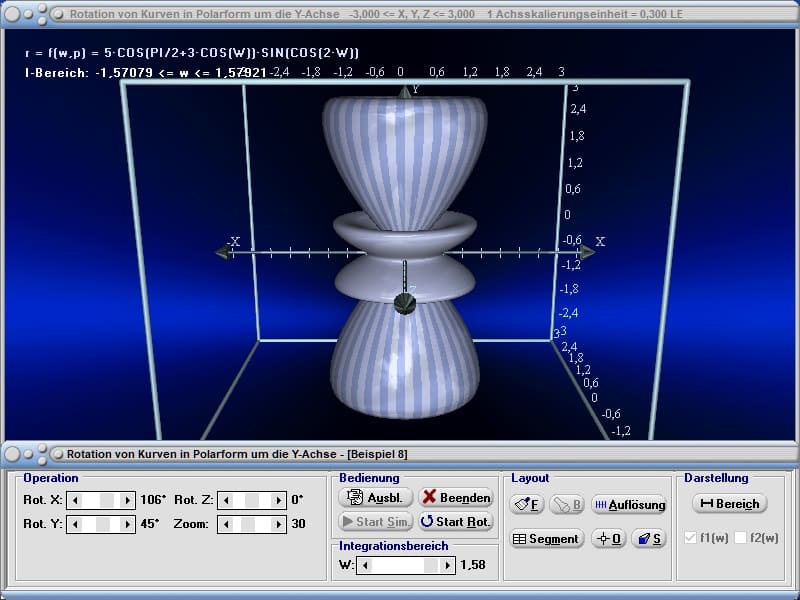Click the W value 1,58
Viewport: 800px width, 600px height.
[473, 565]
